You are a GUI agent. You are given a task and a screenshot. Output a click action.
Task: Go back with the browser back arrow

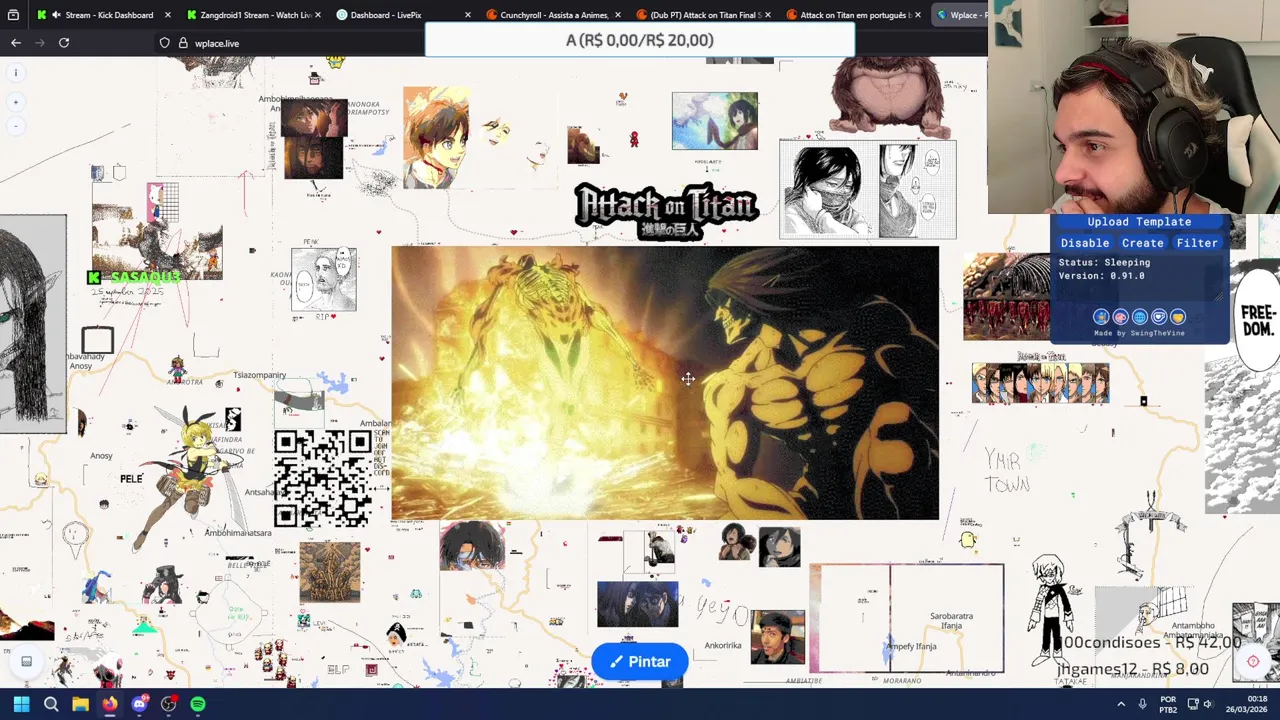(16, 43)
